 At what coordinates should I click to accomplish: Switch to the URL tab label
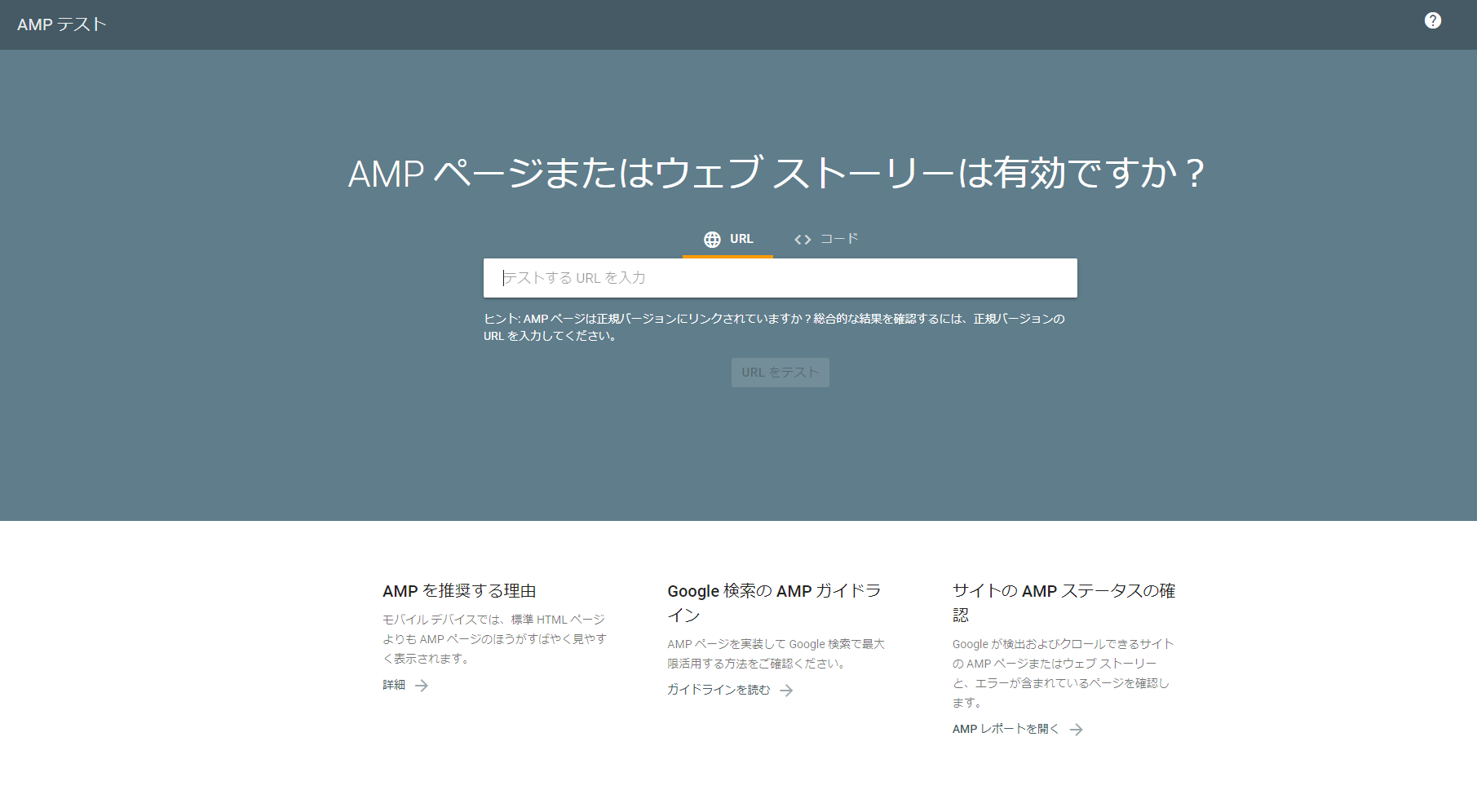pyautogui.click(x=741, y=239)
